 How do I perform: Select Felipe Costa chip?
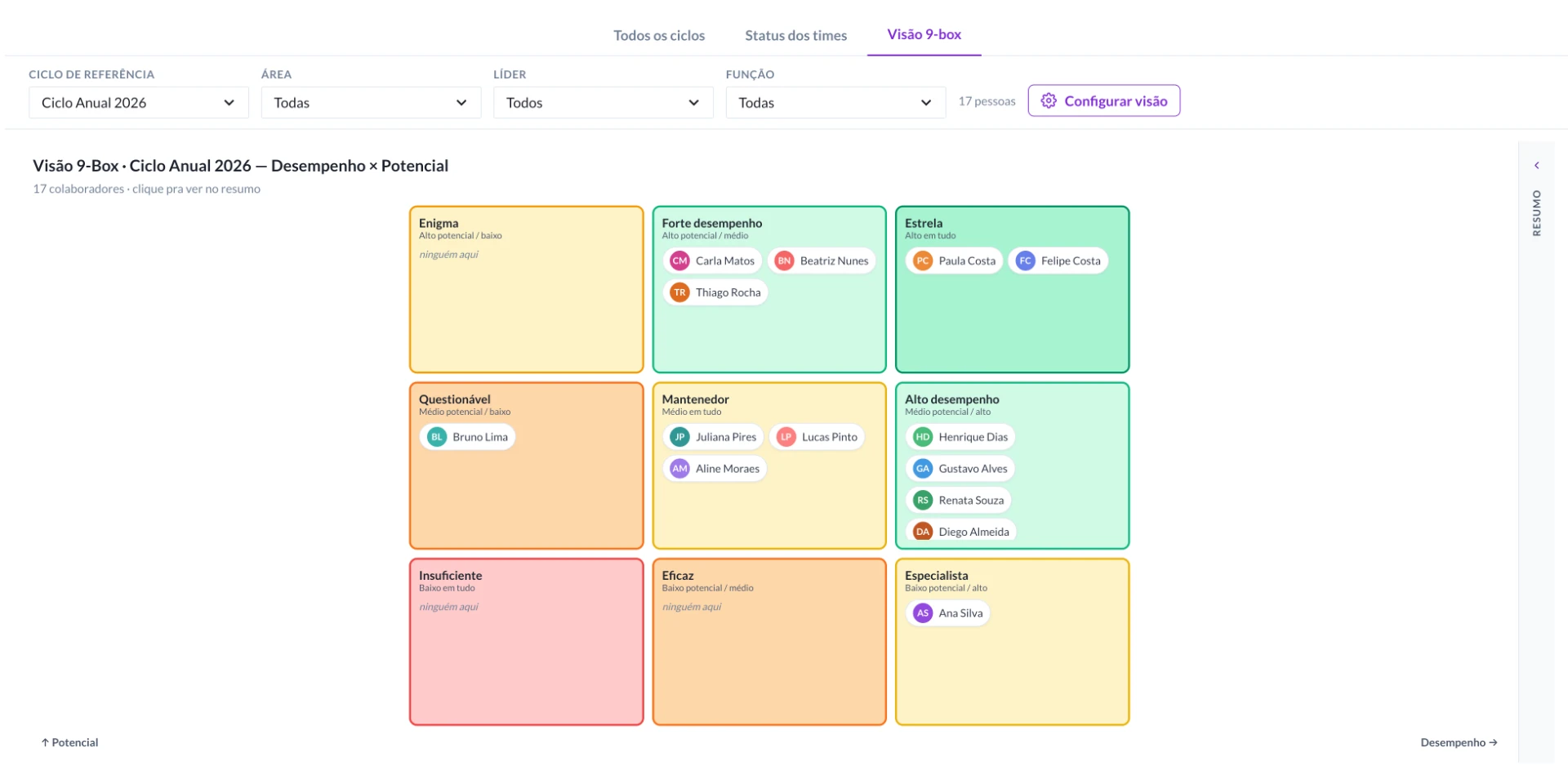pos(1058,261)
